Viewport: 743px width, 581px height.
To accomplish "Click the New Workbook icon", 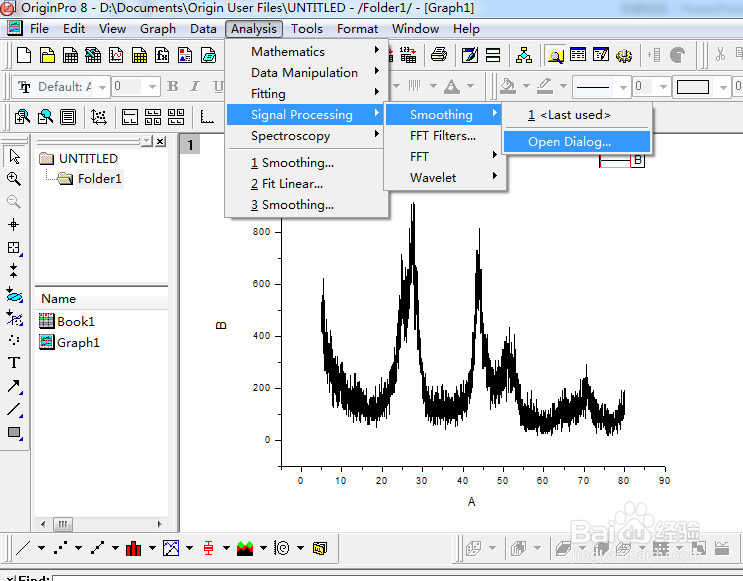I will [70, 55].
